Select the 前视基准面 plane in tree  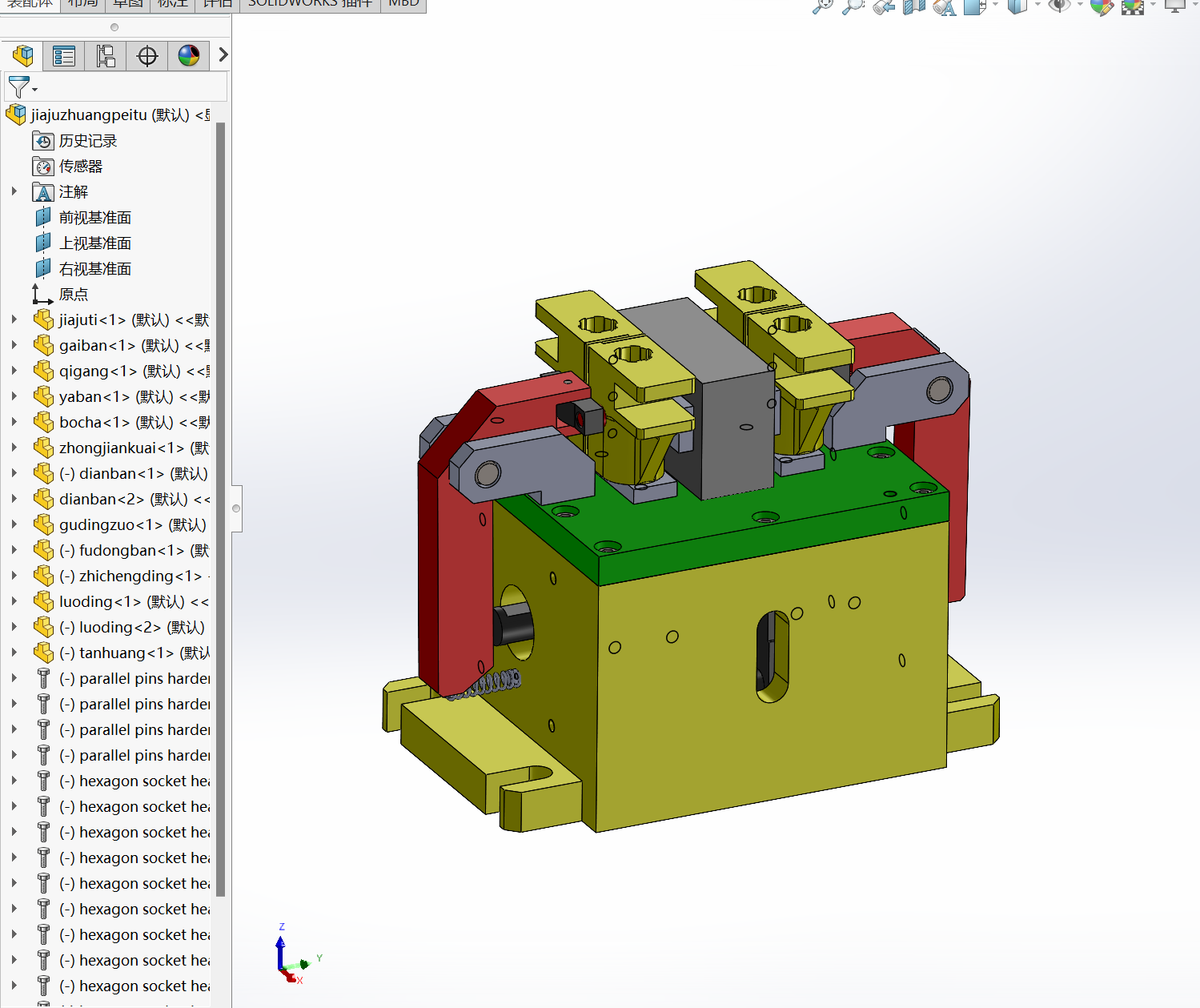tap(94, 218)
